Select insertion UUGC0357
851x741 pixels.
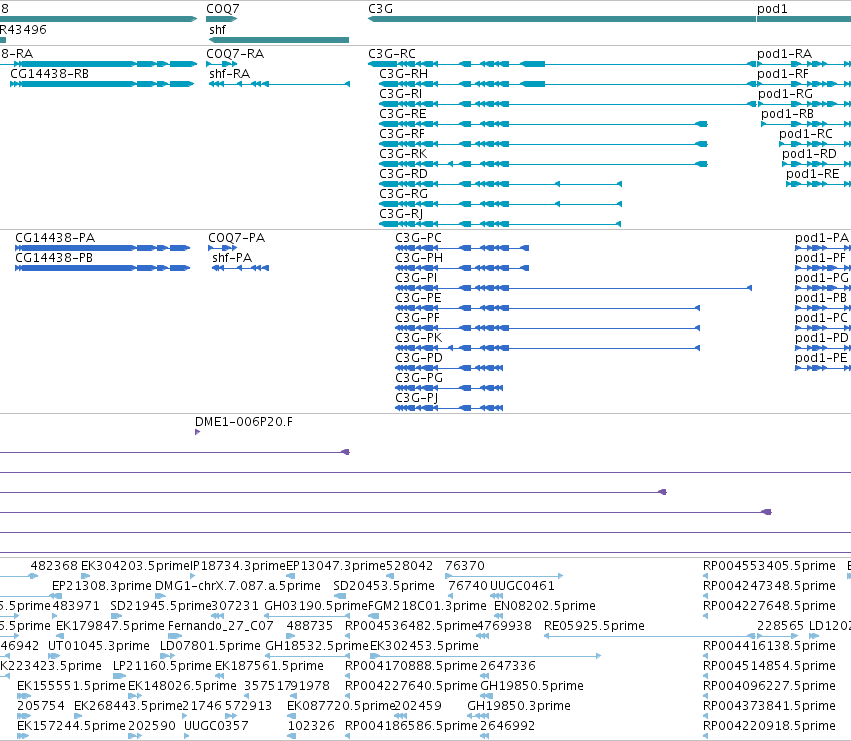pyautogui.click(x=216, y=726)
